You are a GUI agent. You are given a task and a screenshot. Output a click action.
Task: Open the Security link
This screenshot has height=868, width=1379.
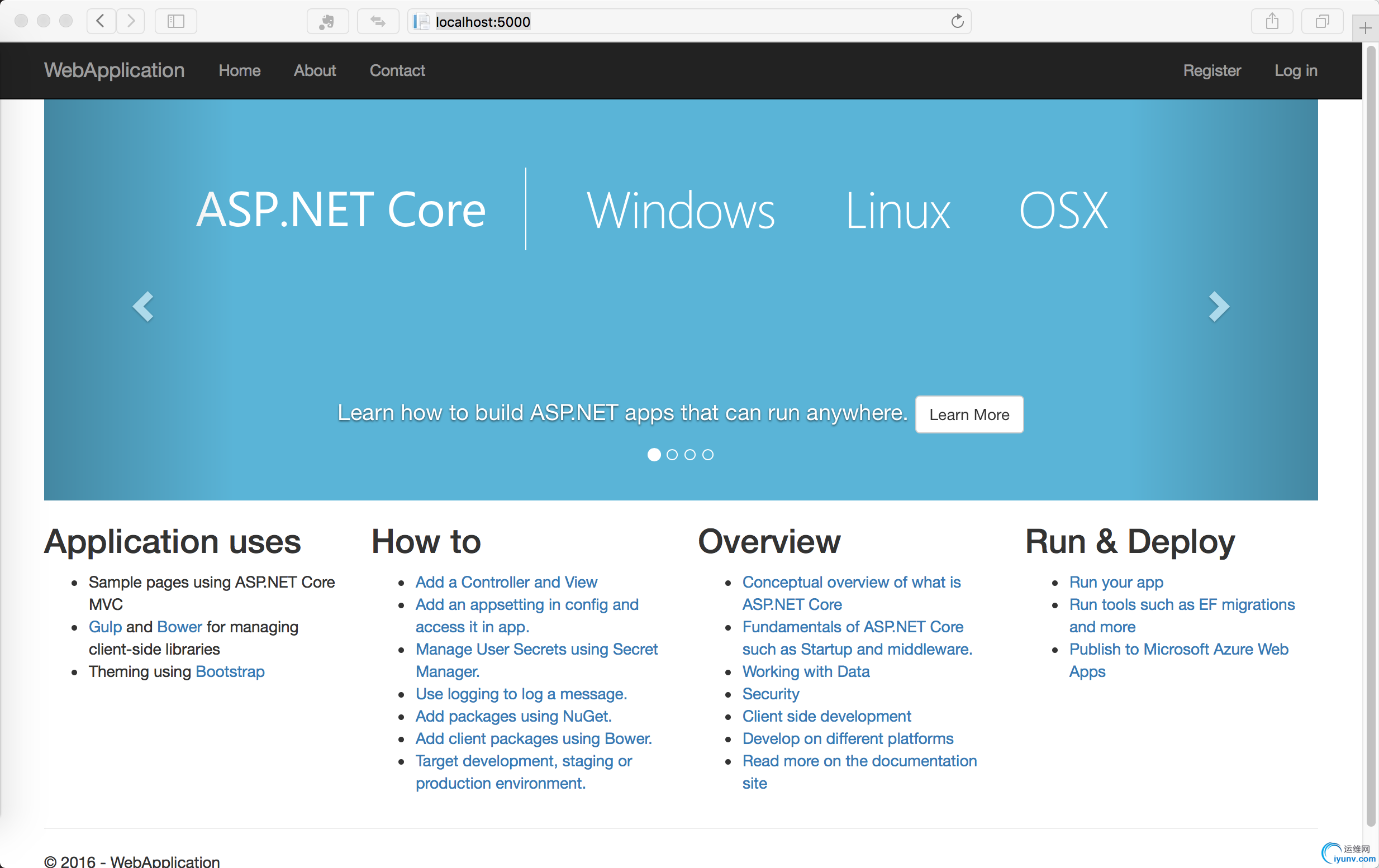click(771, 693)
